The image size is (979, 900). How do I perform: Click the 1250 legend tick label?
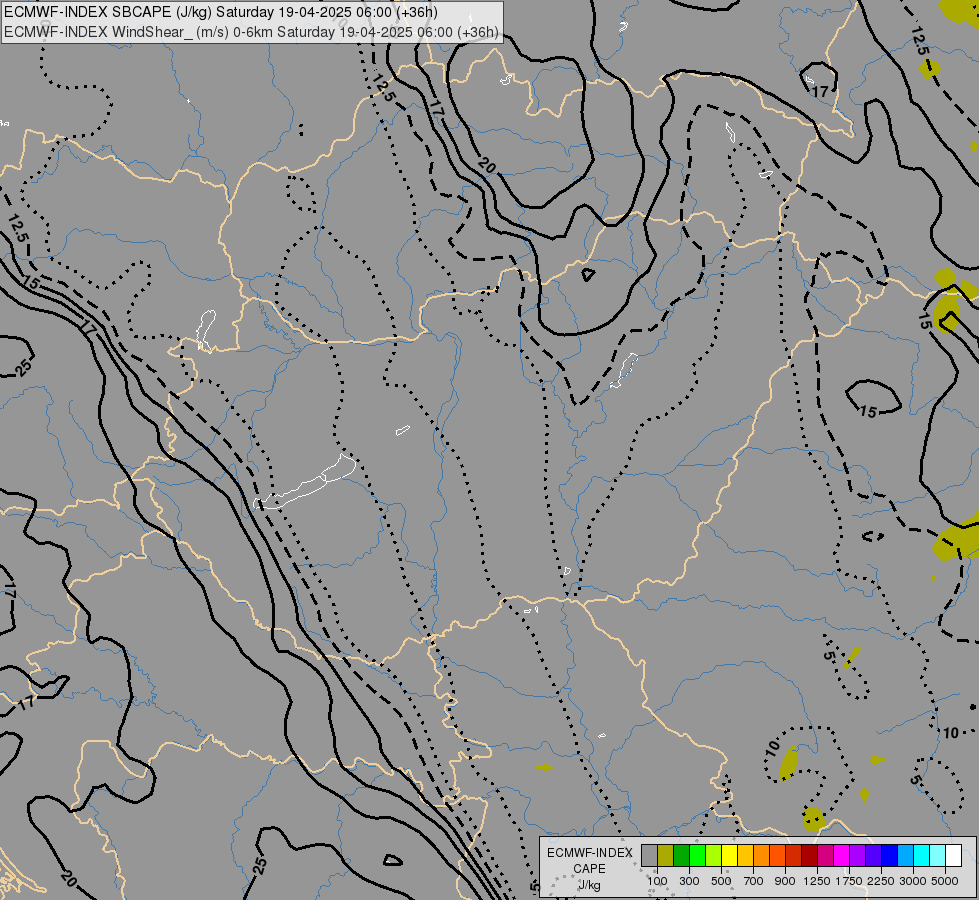click(817, 881)
